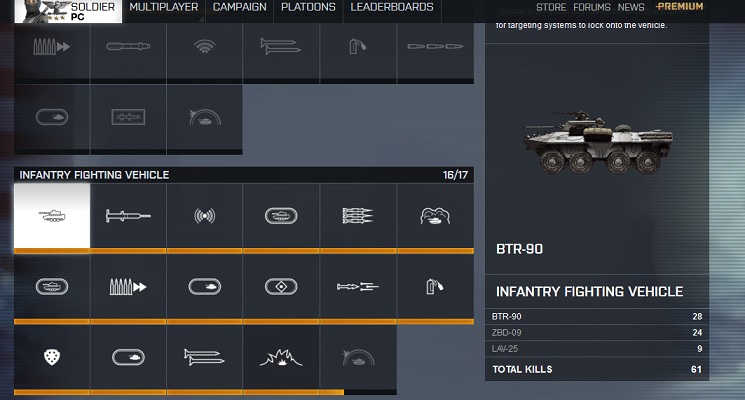Click the Total Kills 61 row
This screenshot has height=400, width=745.
tap(597, 369)
